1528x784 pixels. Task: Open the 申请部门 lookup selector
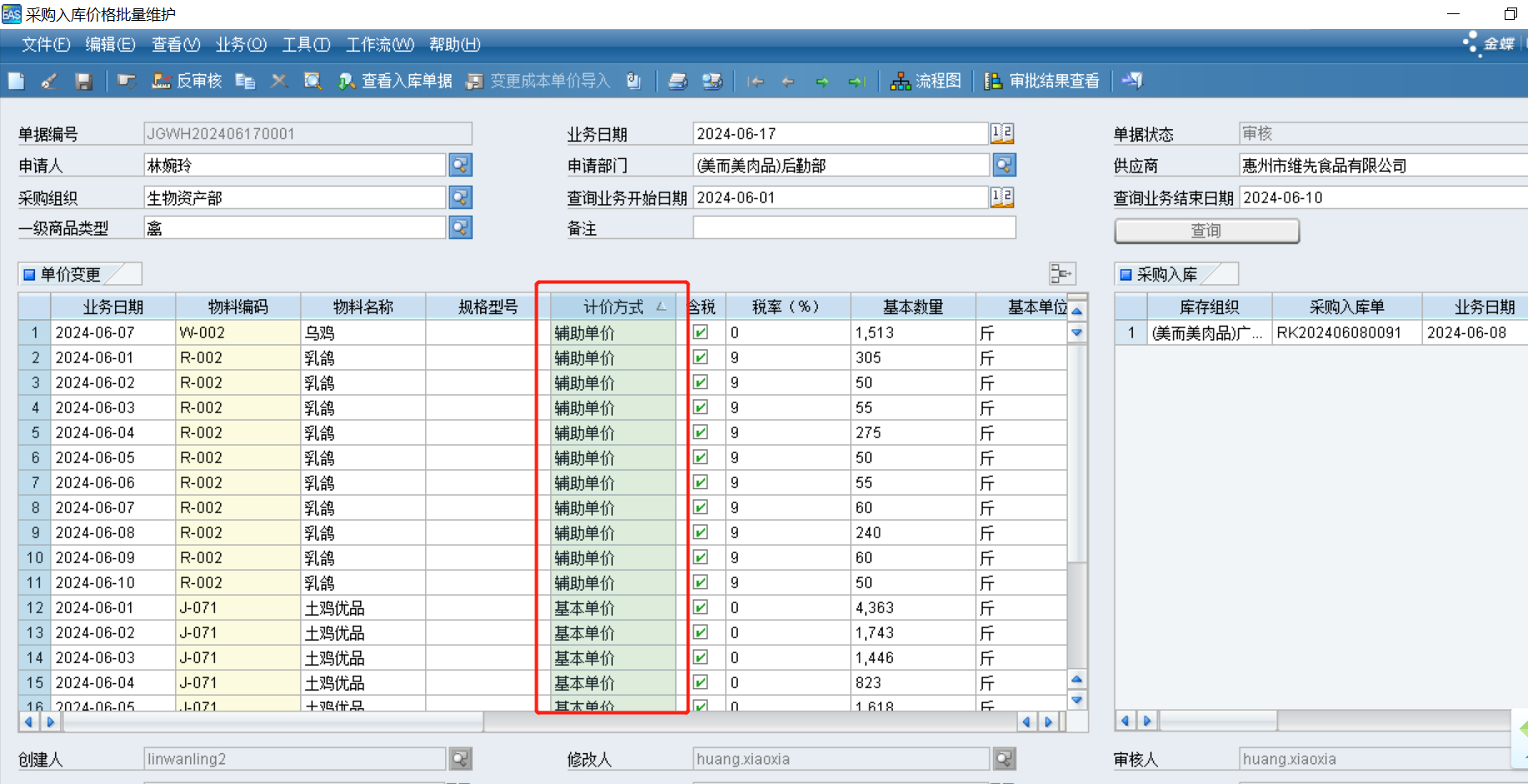pos(1004,165)
